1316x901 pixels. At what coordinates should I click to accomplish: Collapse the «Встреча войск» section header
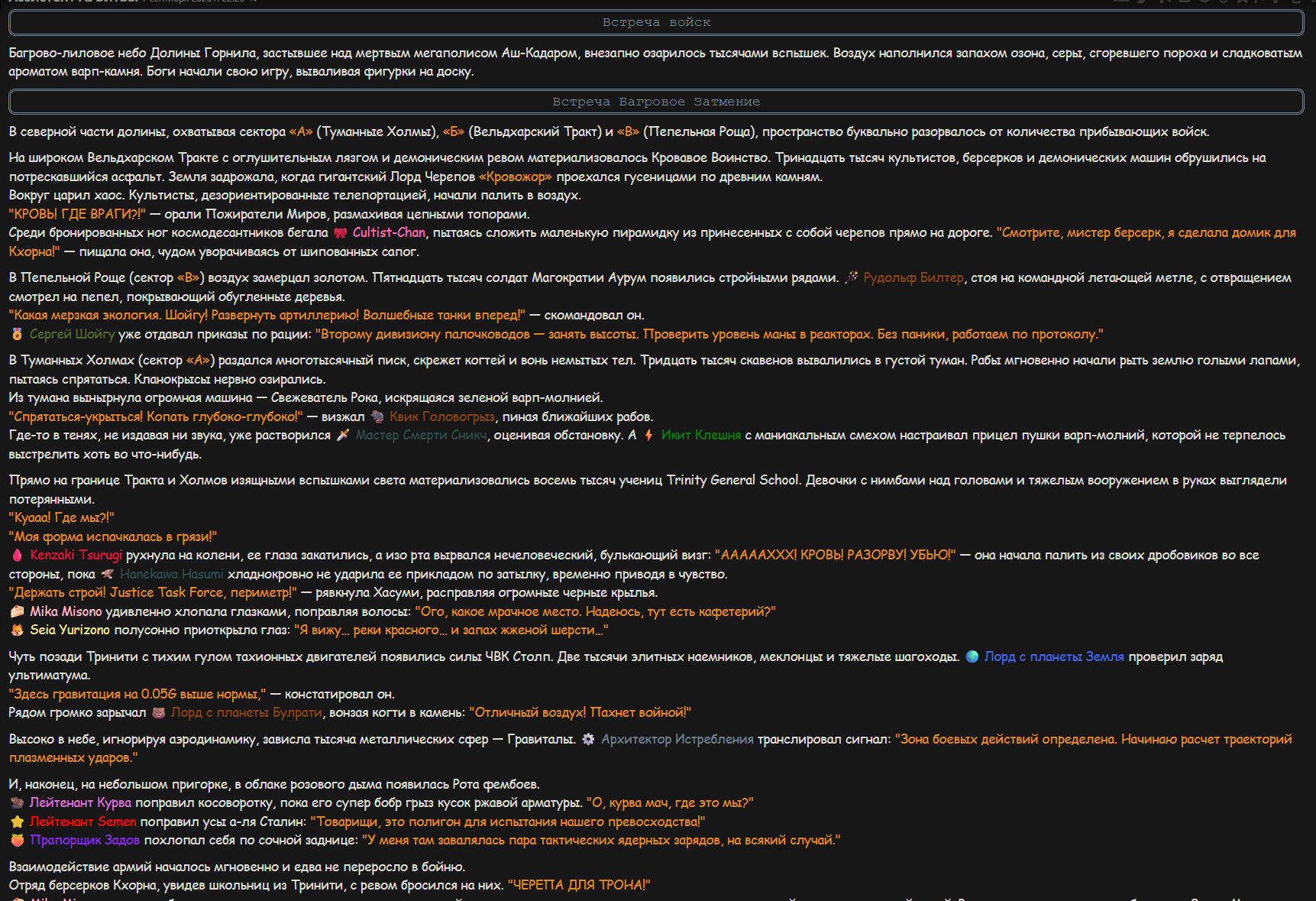656,22
